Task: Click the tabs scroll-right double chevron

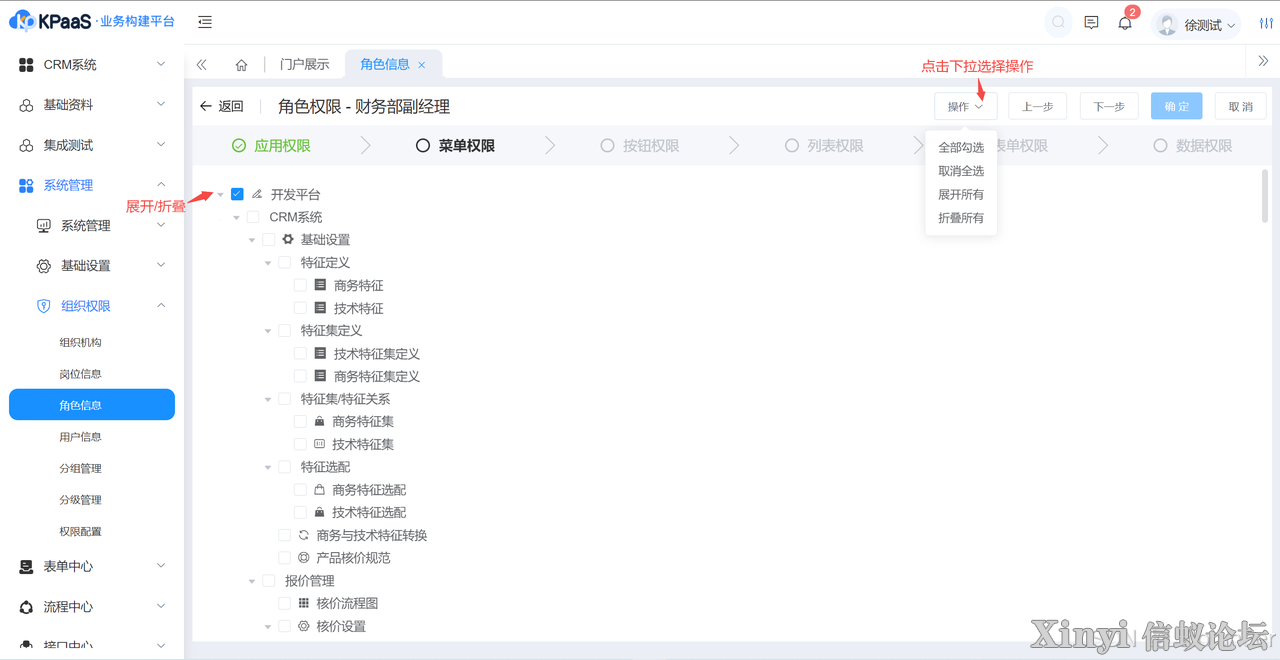Action: click(1263, 61)
